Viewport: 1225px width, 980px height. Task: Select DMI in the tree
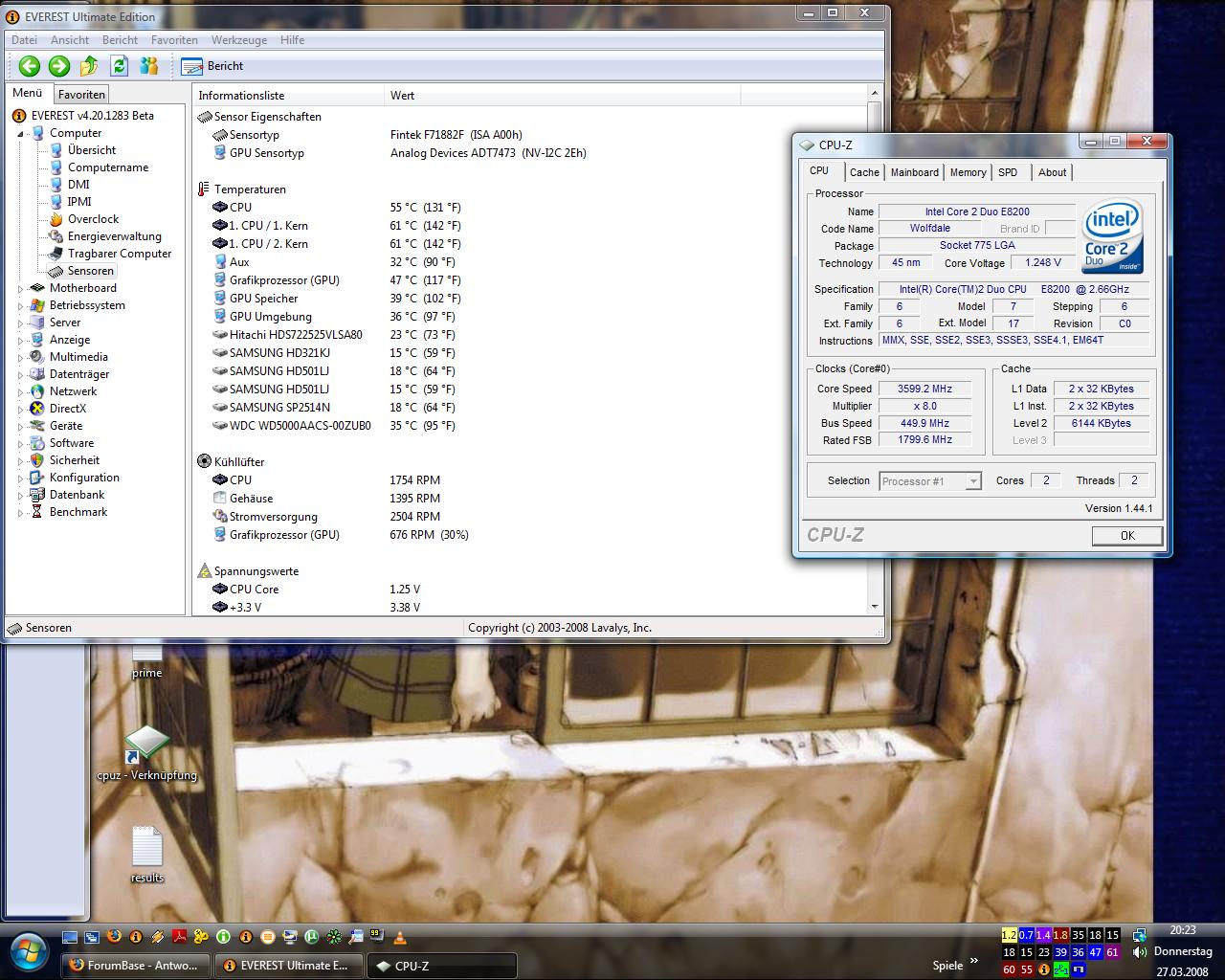click(x=78, y=185)
